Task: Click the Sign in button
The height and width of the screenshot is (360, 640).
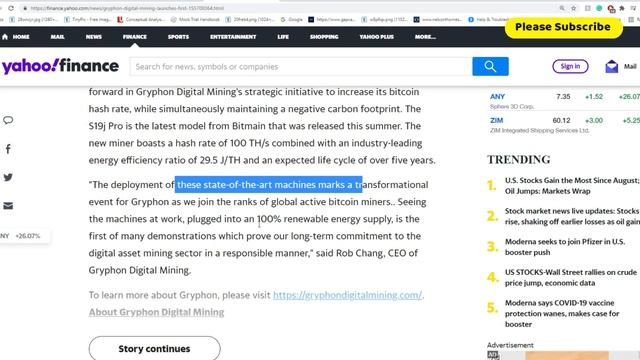Action: pyautogui.click(x=570, y=66)
